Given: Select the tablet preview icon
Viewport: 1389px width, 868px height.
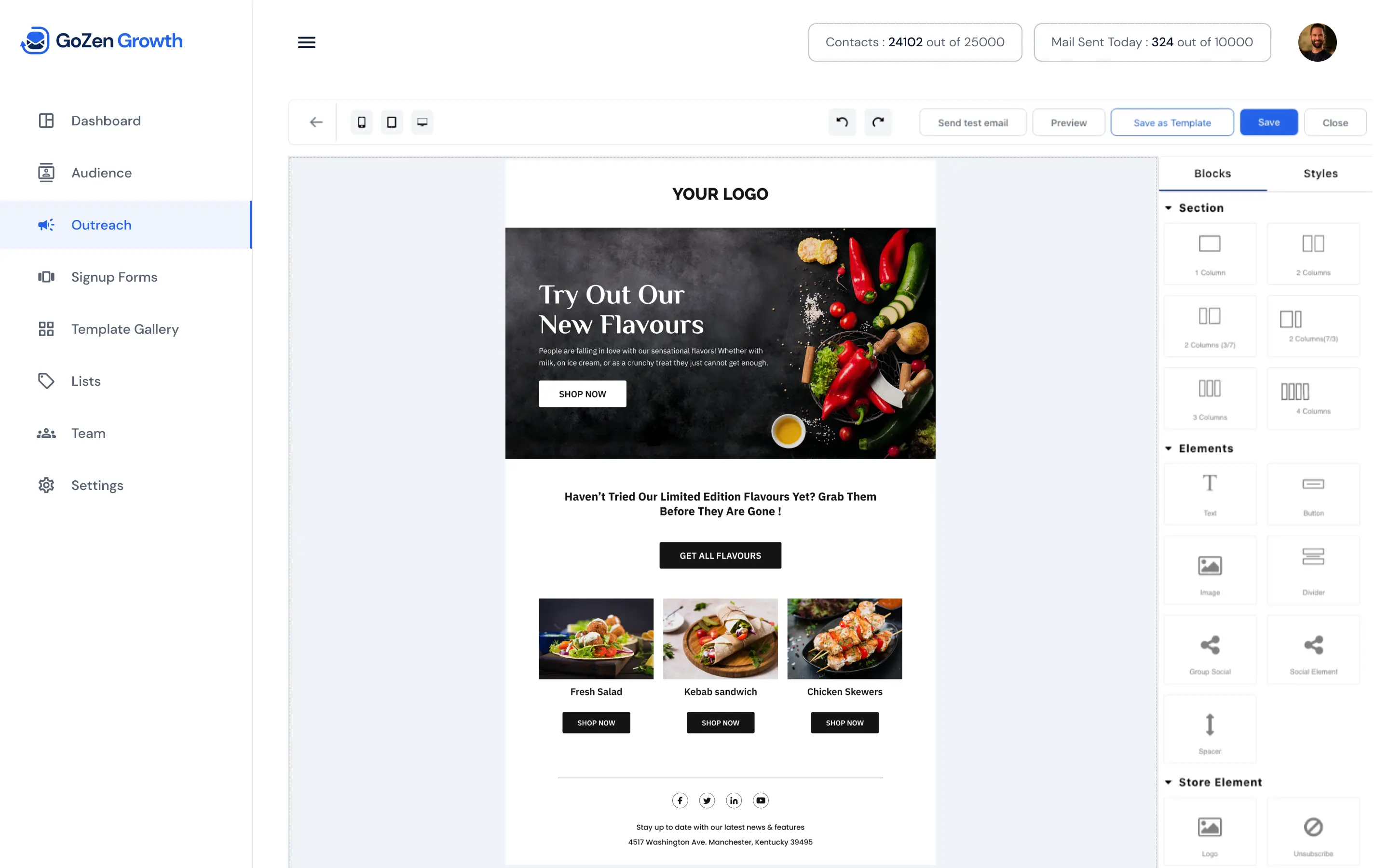Looking at the screenshot, I should coord(392,122).
